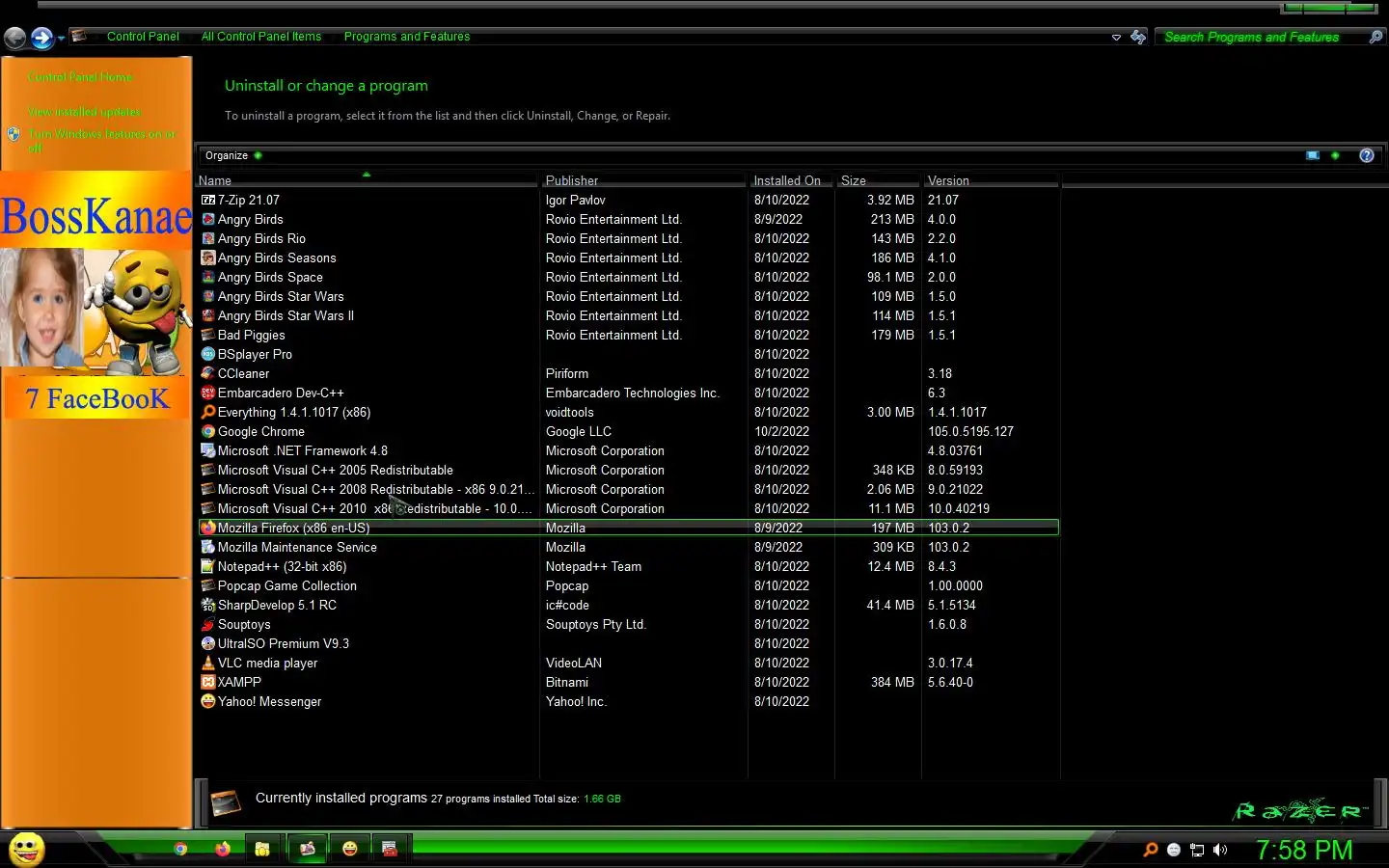The image size is (1389, 868).
Task: Select the Angry Birds Rio icon
Action: point(207,238)
